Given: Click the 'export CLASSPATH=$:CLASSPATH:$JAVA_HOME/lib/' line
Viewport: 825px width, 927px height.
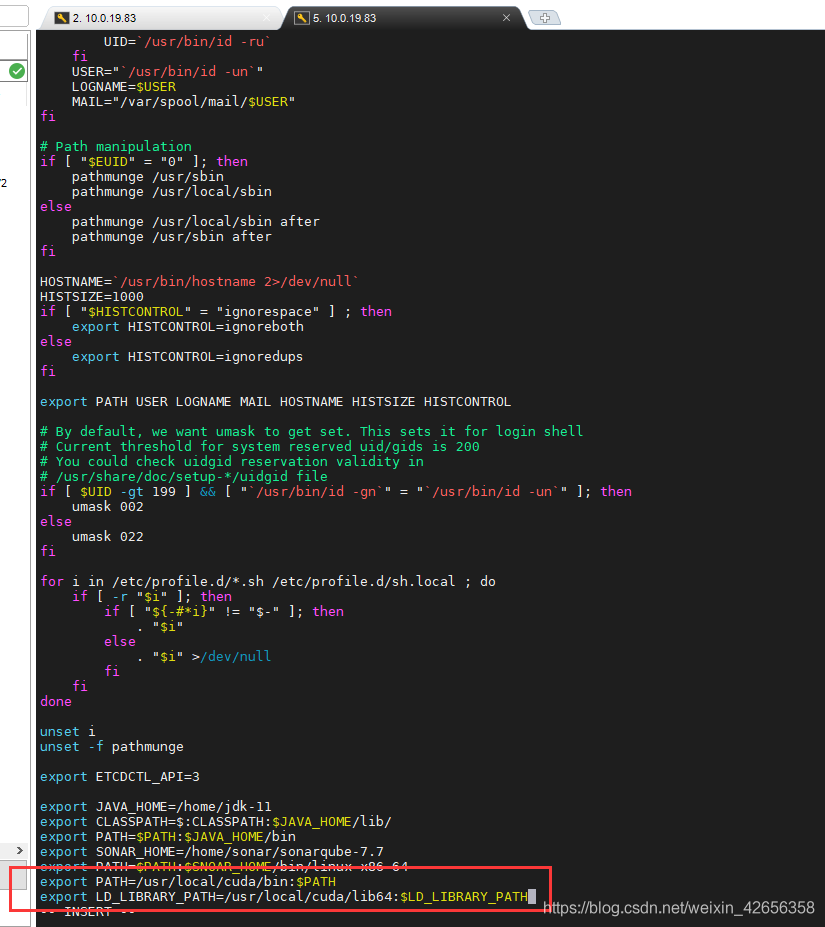Looking at the screenshot, I should coord(216,822).
